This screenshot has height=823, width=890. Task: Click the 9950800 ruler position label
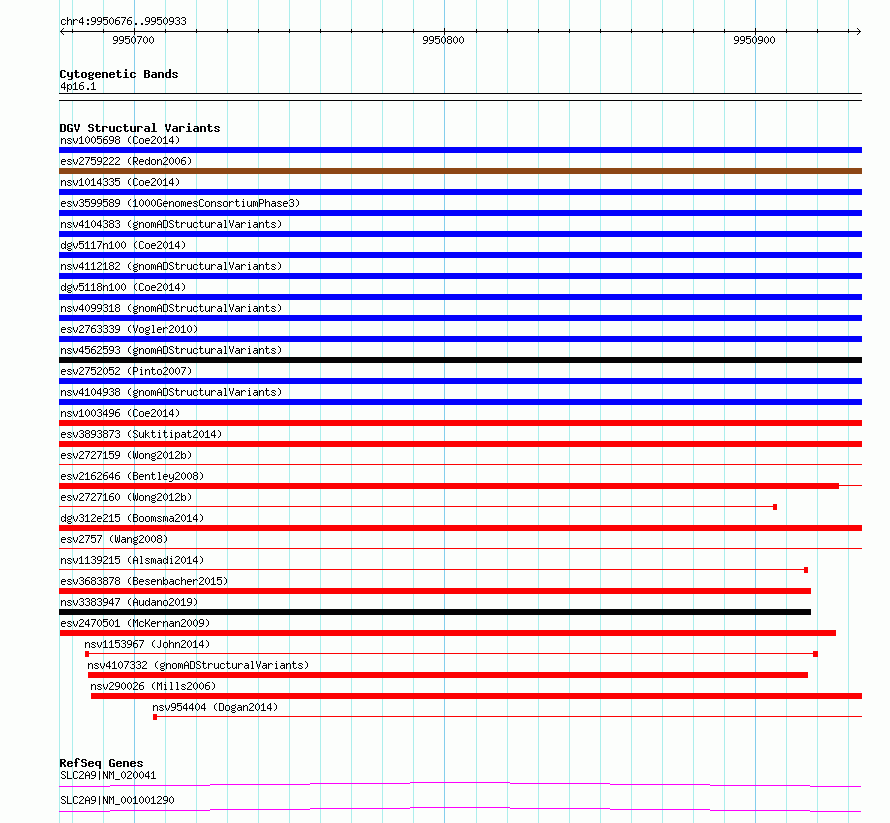coord(443,40)
